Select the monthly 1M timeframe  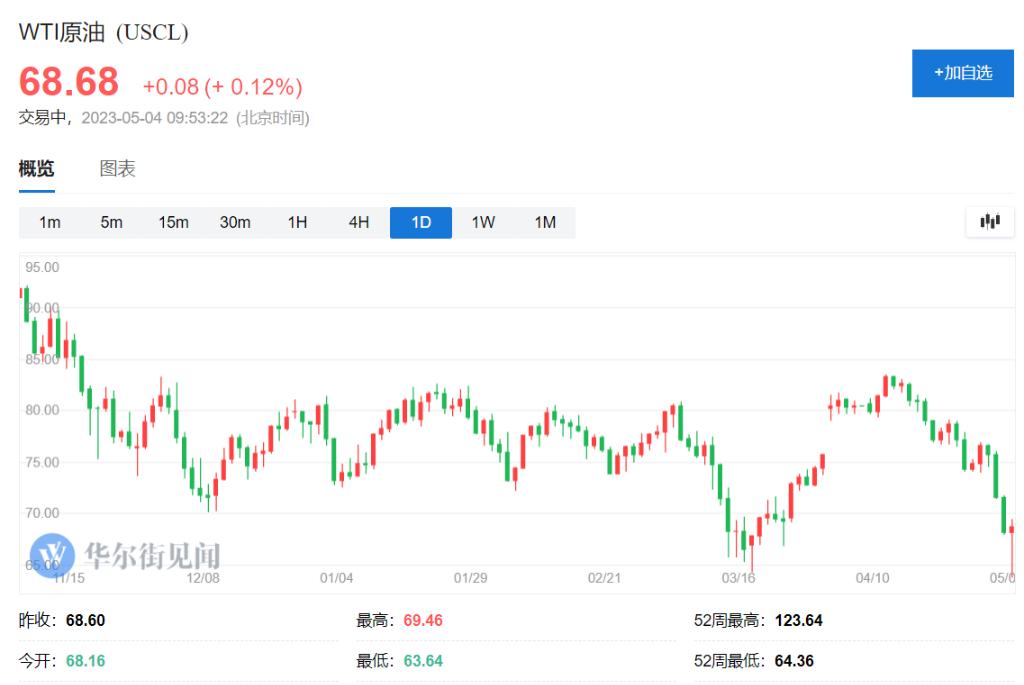(x=545, y=222)
